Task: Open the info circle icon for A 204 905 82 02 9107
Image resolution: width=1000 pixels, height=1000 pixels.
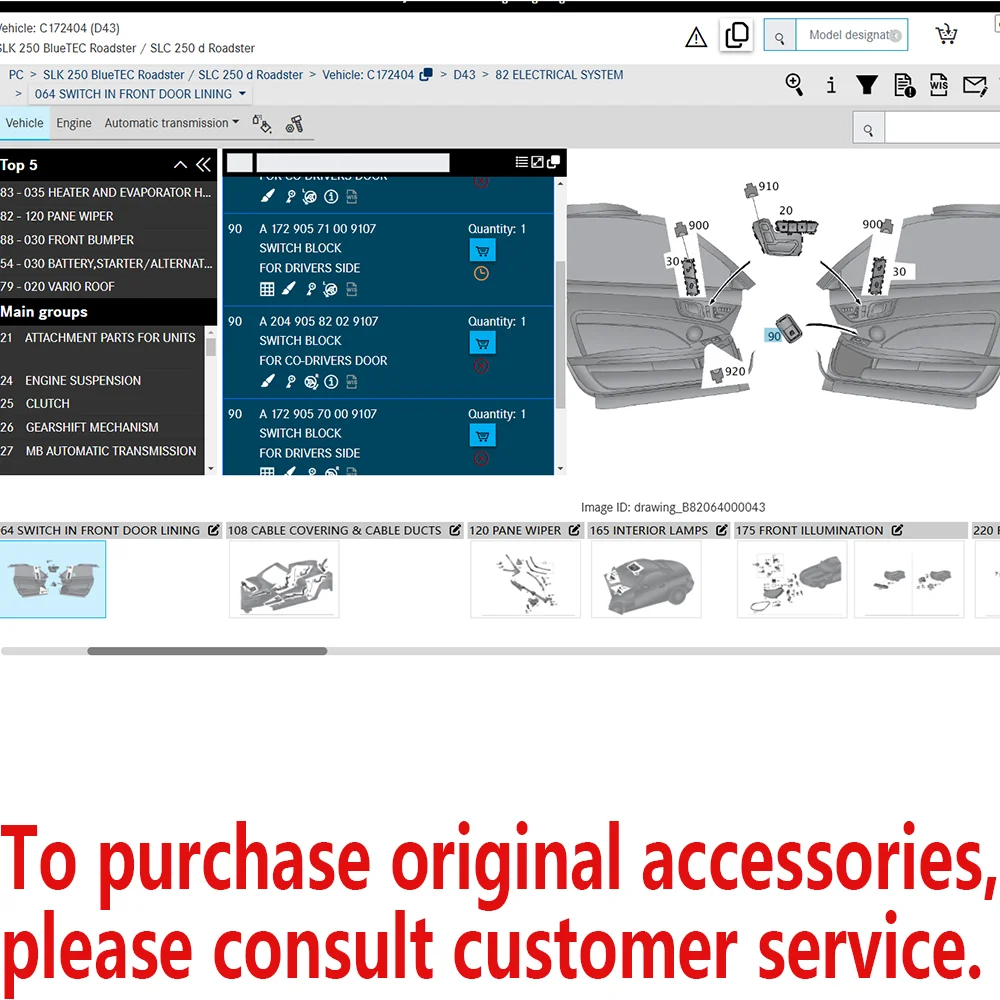Action: 331,381
